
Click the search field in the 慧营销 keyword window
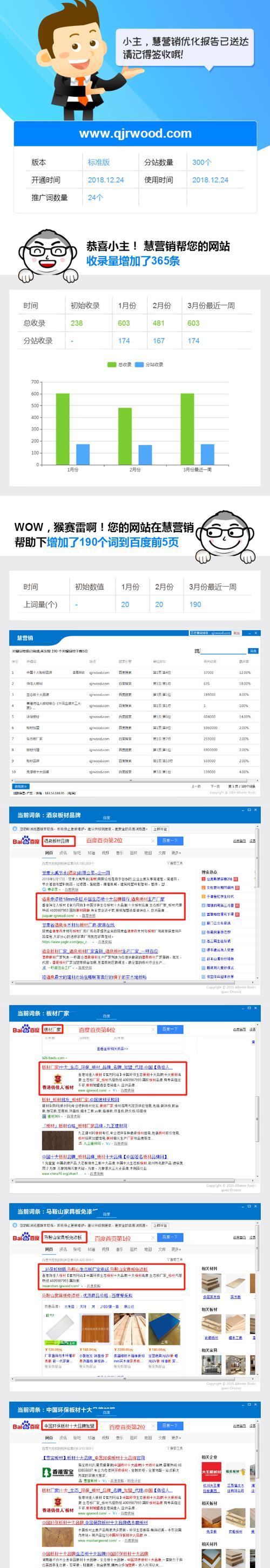[x=223, y=651]
